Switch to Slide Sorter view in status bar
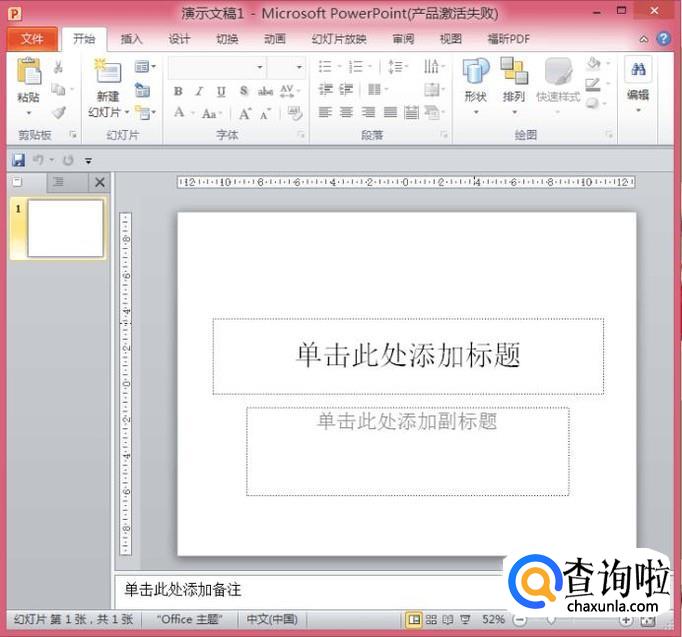The height and width of the screenshot is (637, 682). [431, 620]
